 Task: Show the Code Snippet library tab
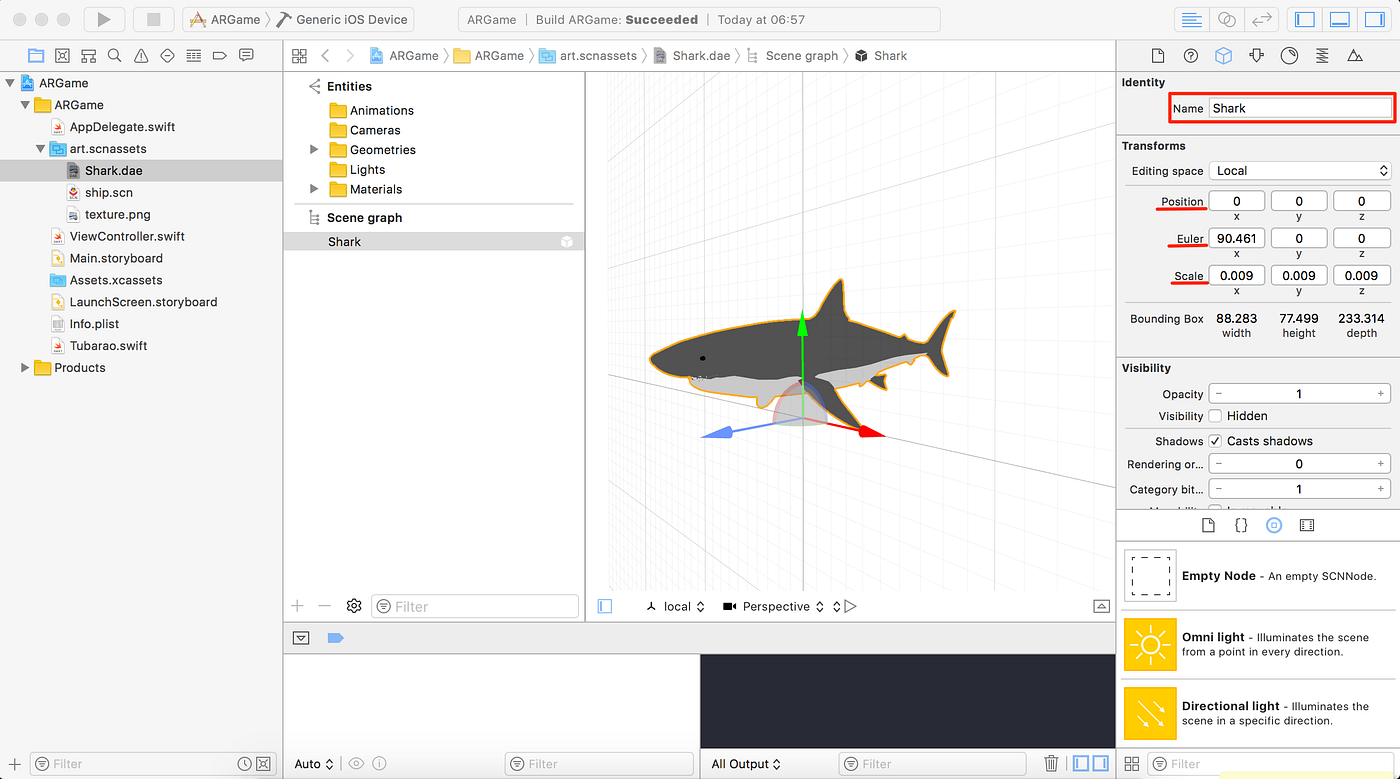tap(1240, 525)
